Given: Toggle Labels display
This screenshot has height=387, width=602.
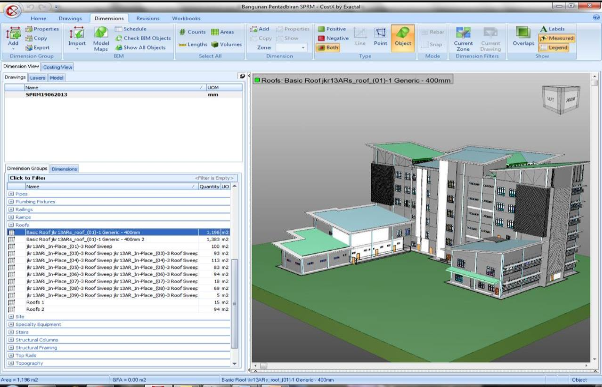Looking at the screenshot, I should pos(552,29).
